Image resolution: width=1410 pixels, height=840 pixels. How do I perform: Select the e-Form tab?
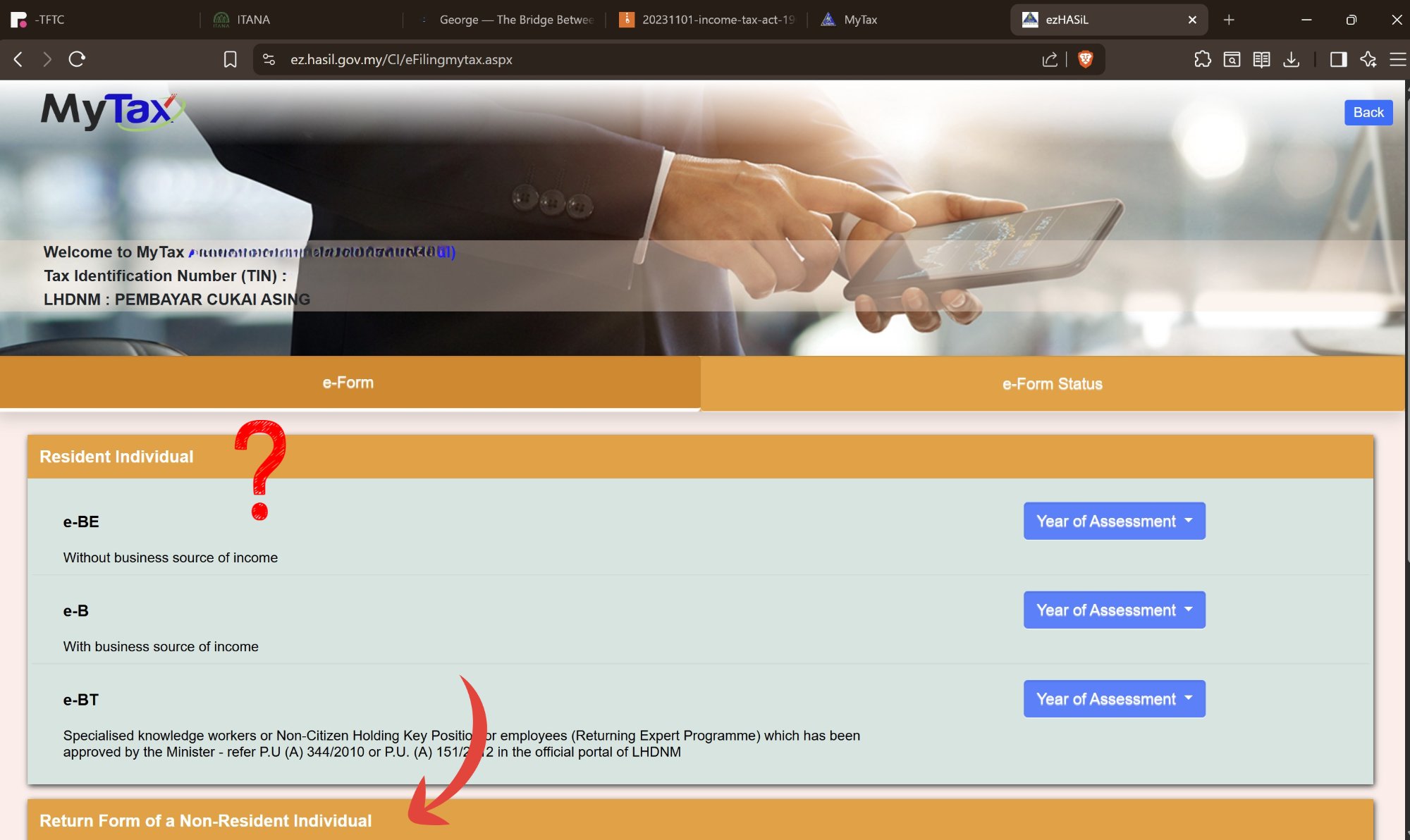coord(348,383)
